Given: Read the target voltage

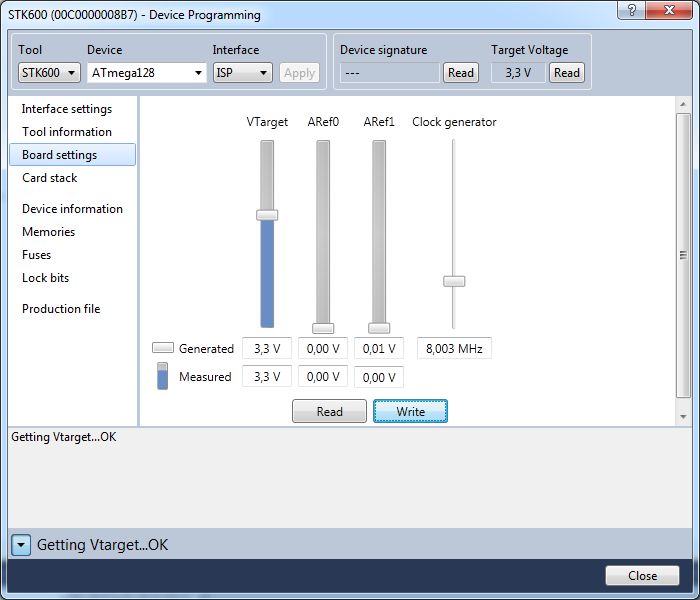Looking at the screenshot, I should click(x=567, y=72).
